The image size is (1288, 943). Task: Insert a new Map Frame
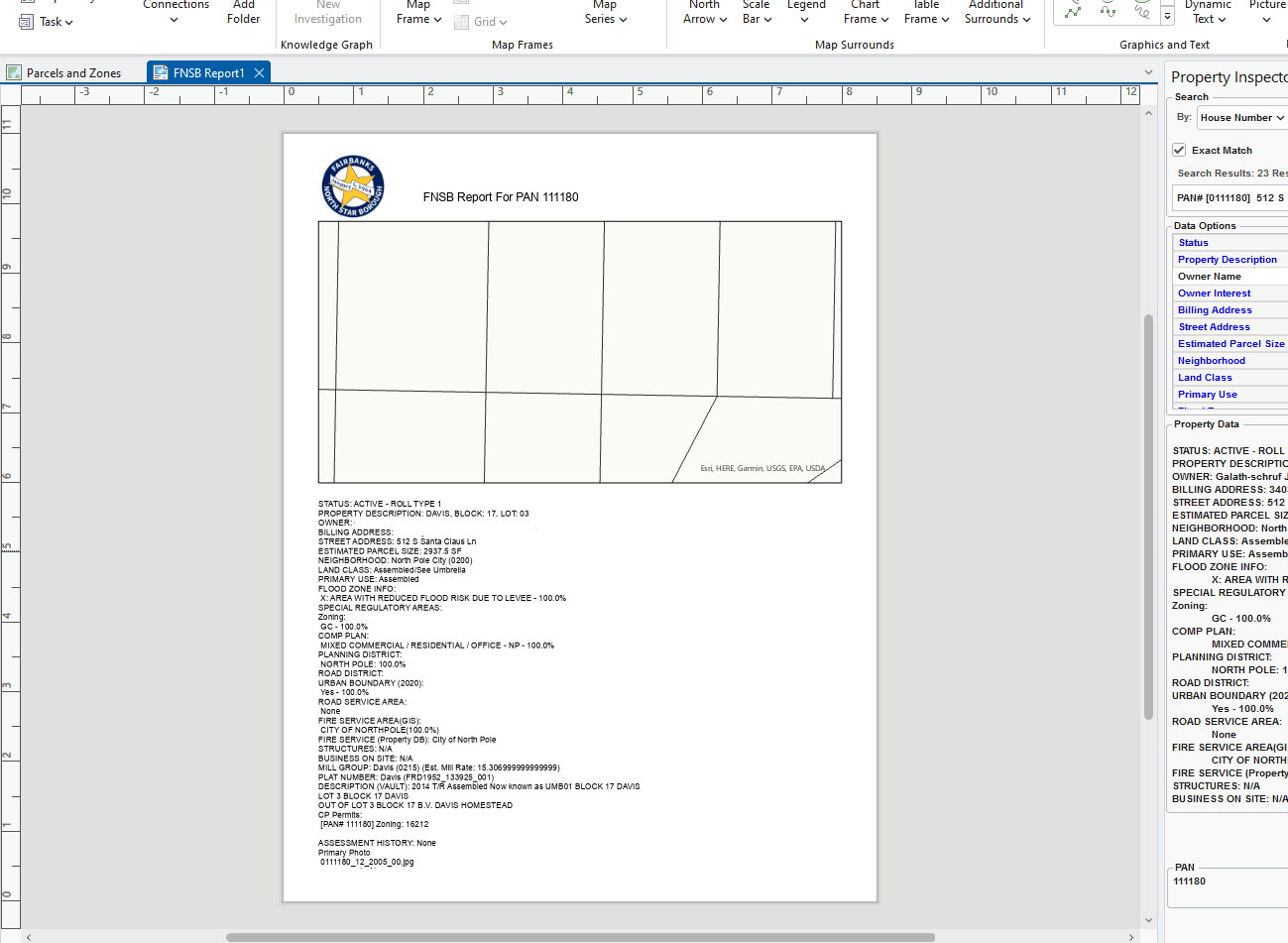417,13
